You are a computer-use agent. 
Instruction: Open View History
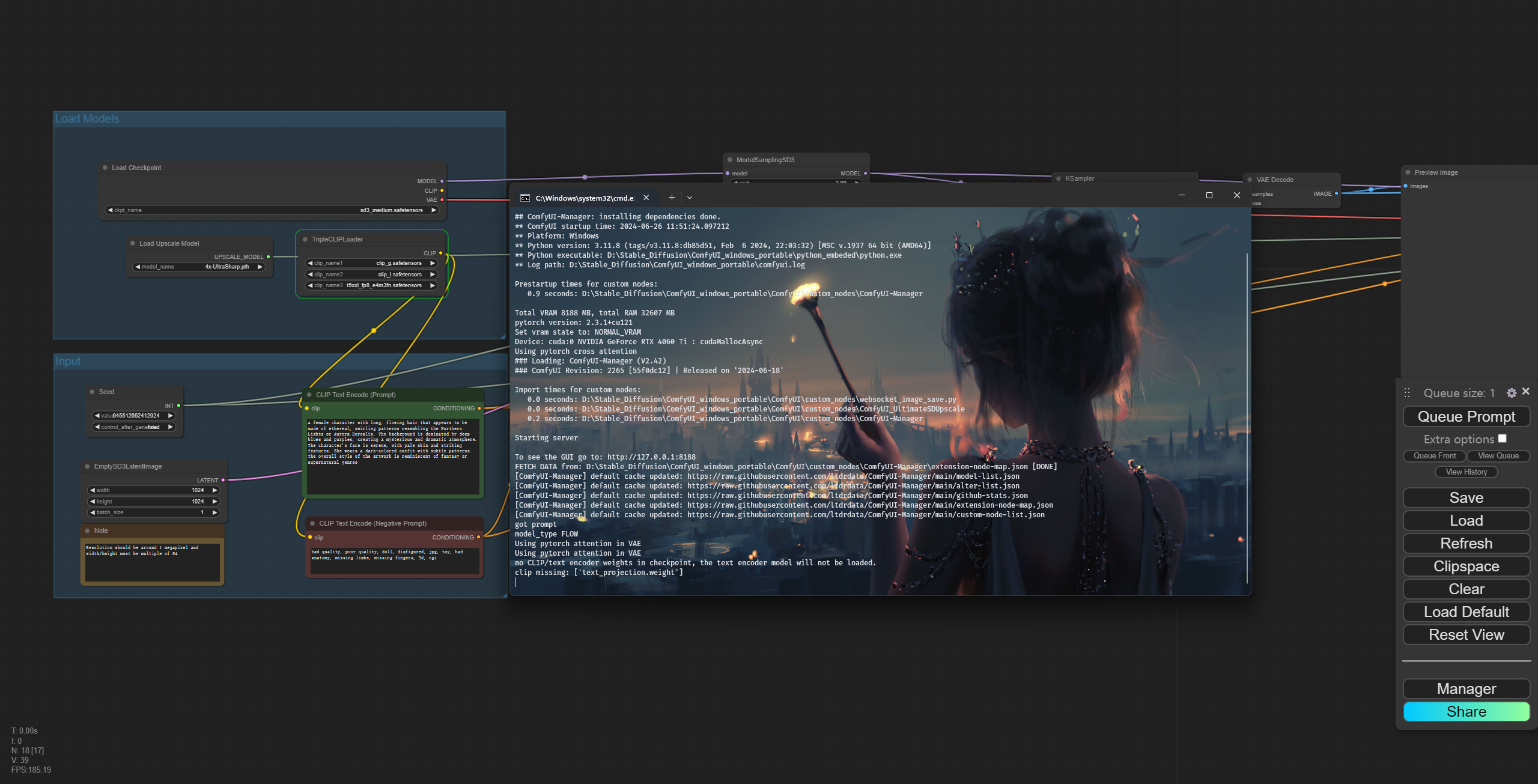(1466, 472)
